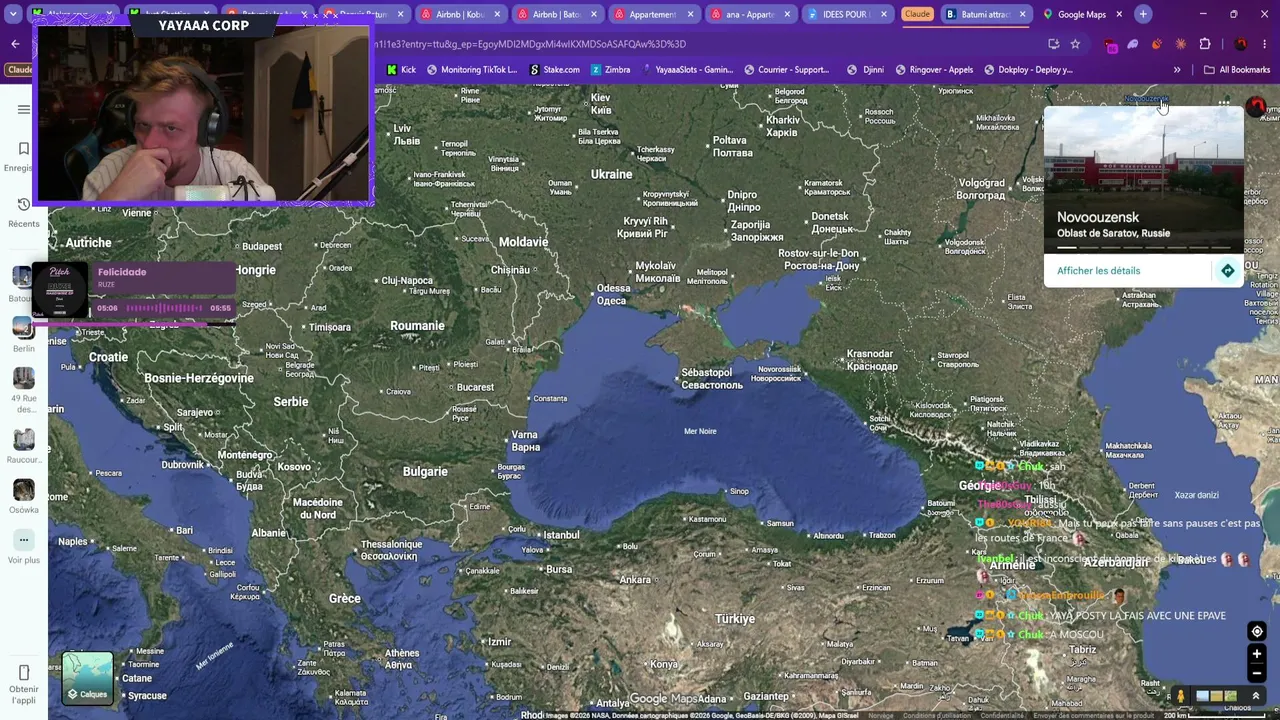
Task: Open the Courrier - Support bookmark
Action: pyautogui.click(x=787, y=70)
